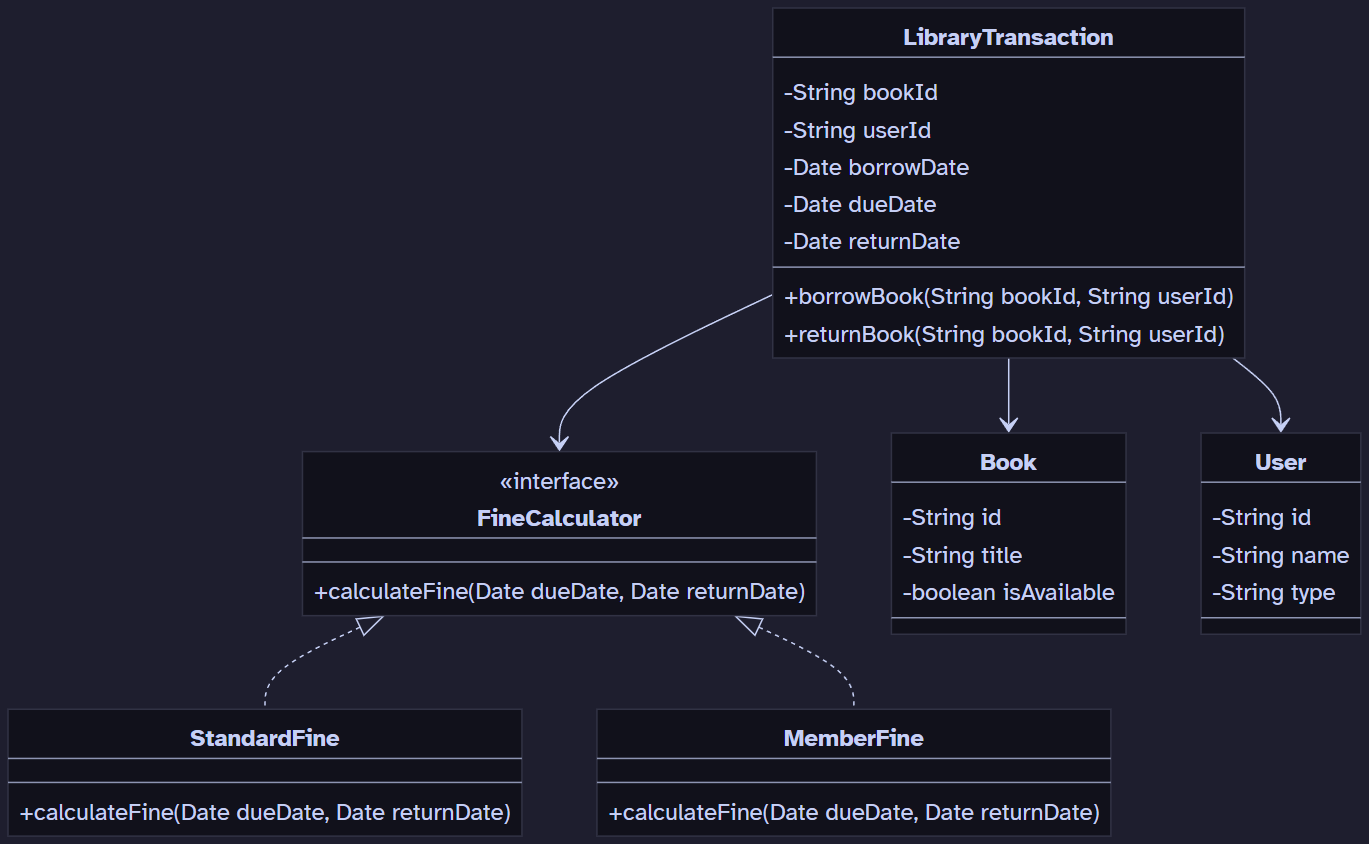Viewport: 1369px width, 844px height.
Task: Click the arrowhead pointing into the User class
Action: (x=1280, y=424)
